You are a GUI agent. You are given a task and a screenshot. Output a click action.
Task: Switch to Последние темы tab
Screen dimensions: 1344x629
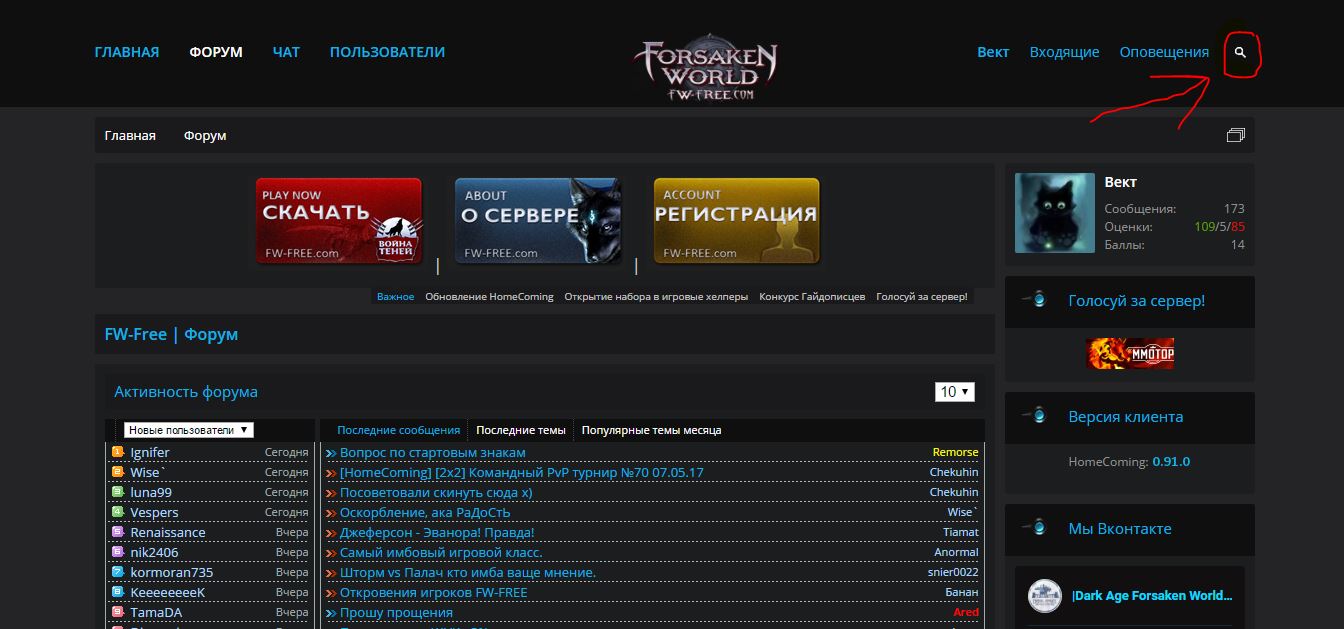click(x=521, y=430)
